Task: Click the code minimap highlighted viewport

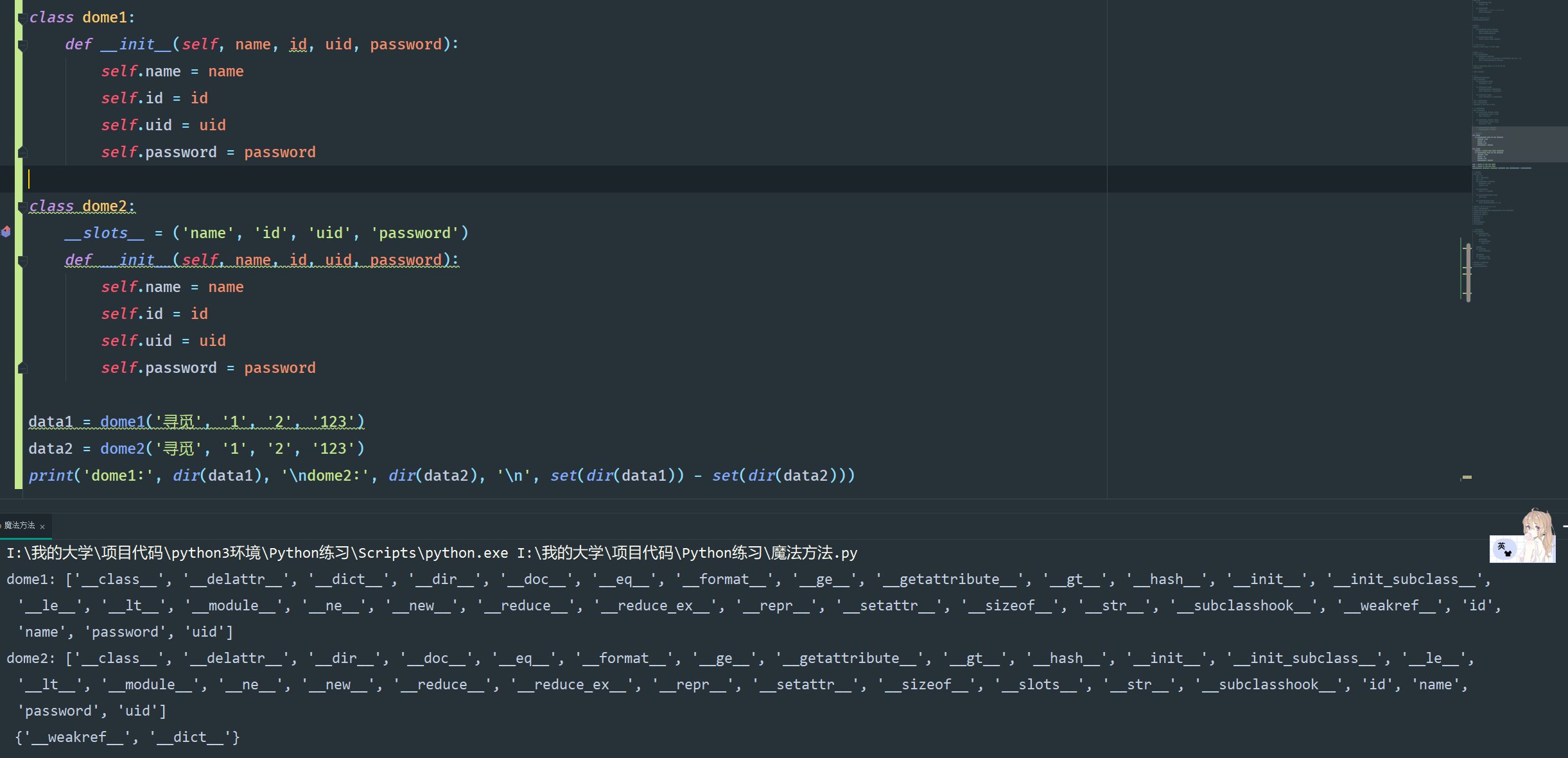Action: (x=1519, y=144)
